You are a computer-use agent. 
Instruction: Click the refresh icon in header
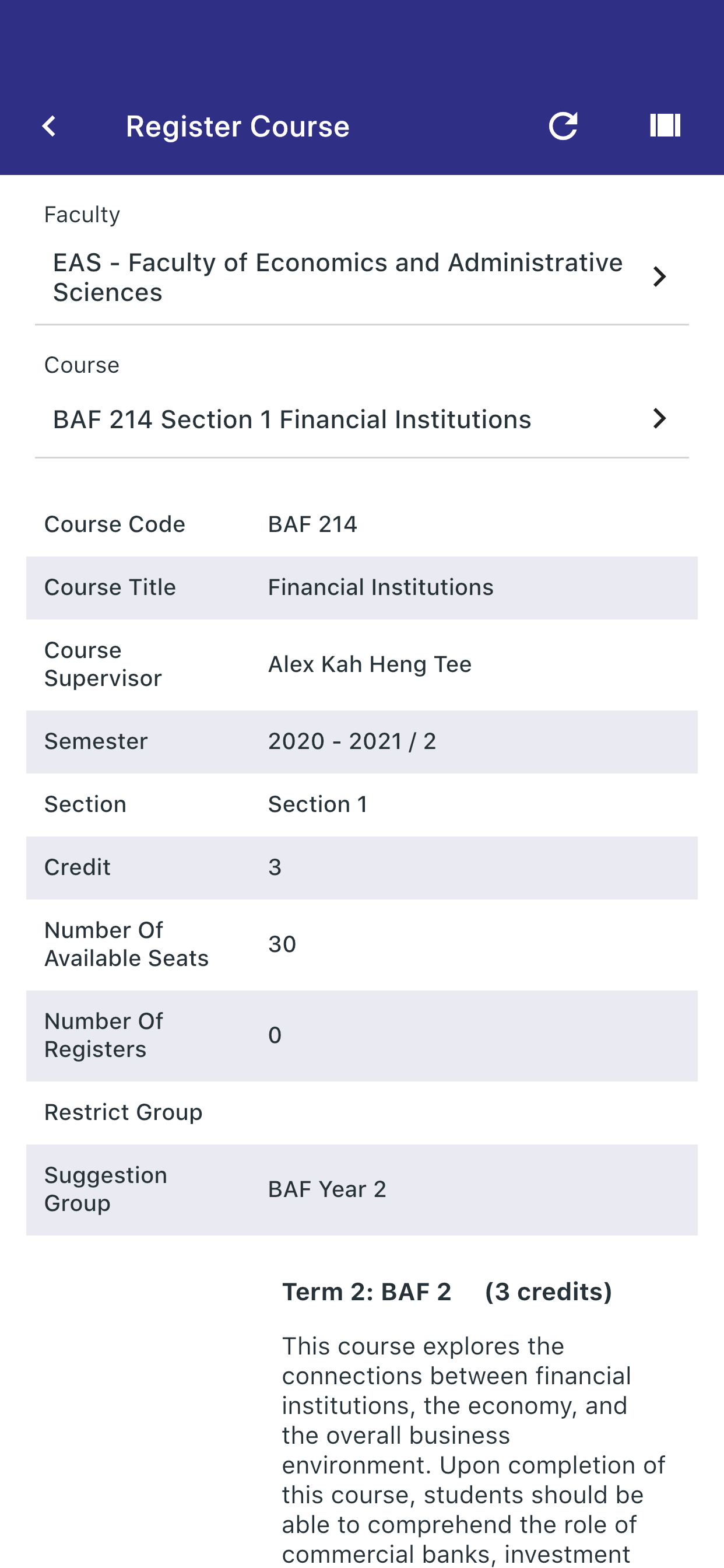tap(563, 126)
